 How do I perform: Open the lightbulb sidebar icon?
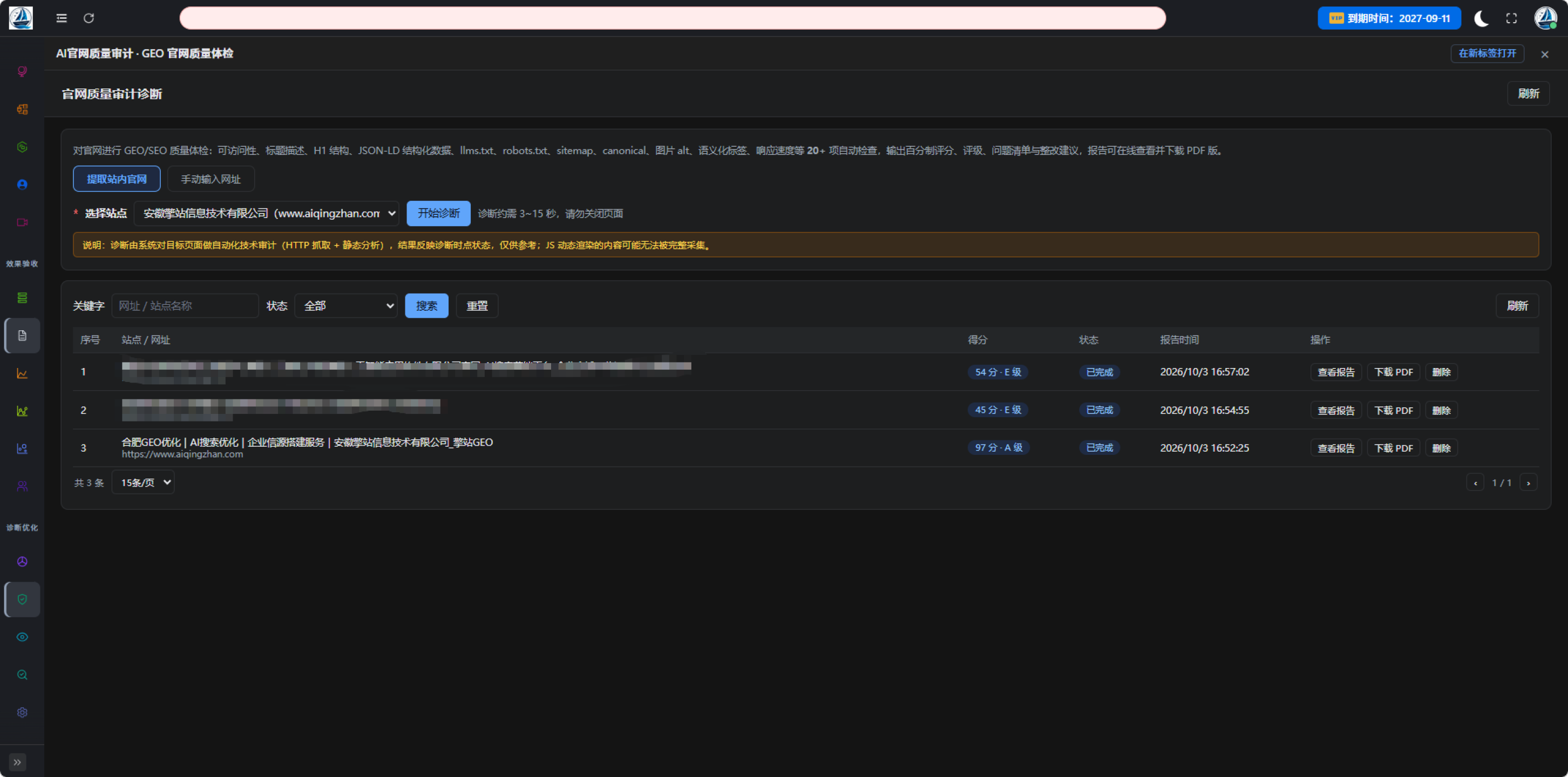pos(23,72)
